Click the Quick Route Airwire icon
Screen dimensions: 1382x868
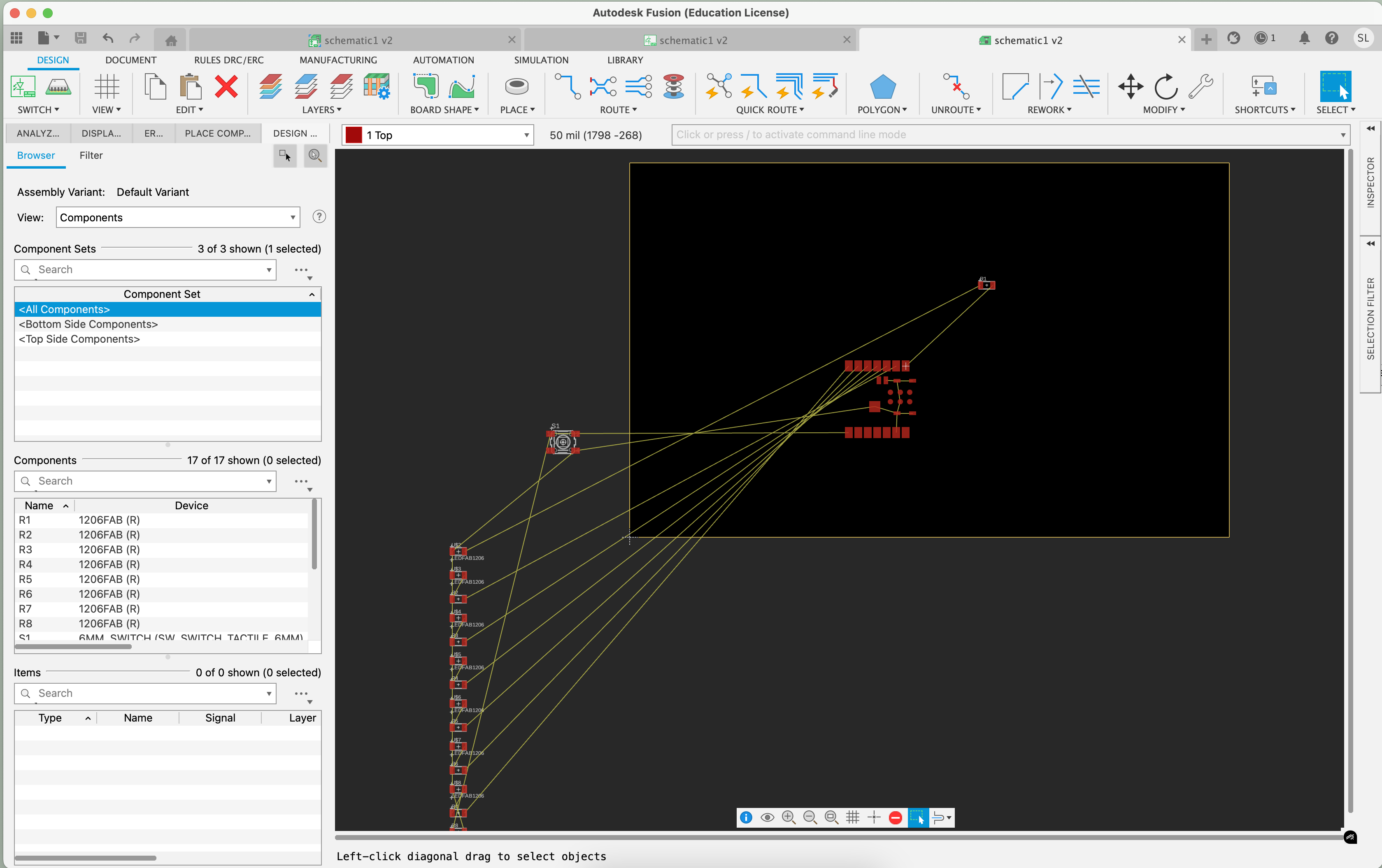pyautogui.click(x=719, y=87)
